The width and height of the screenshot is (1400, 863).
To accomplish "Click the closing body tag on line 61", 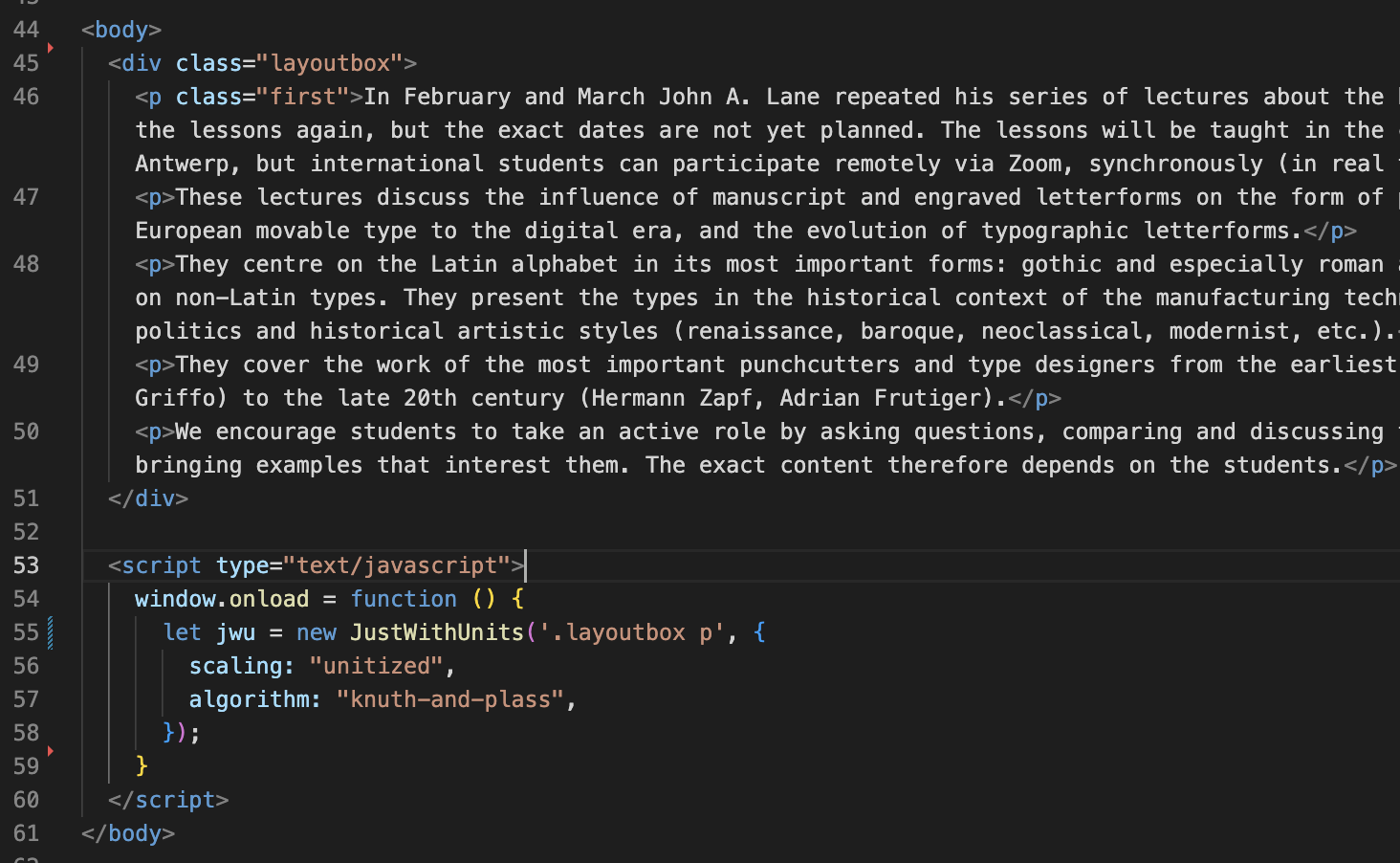I will point(128,833).
